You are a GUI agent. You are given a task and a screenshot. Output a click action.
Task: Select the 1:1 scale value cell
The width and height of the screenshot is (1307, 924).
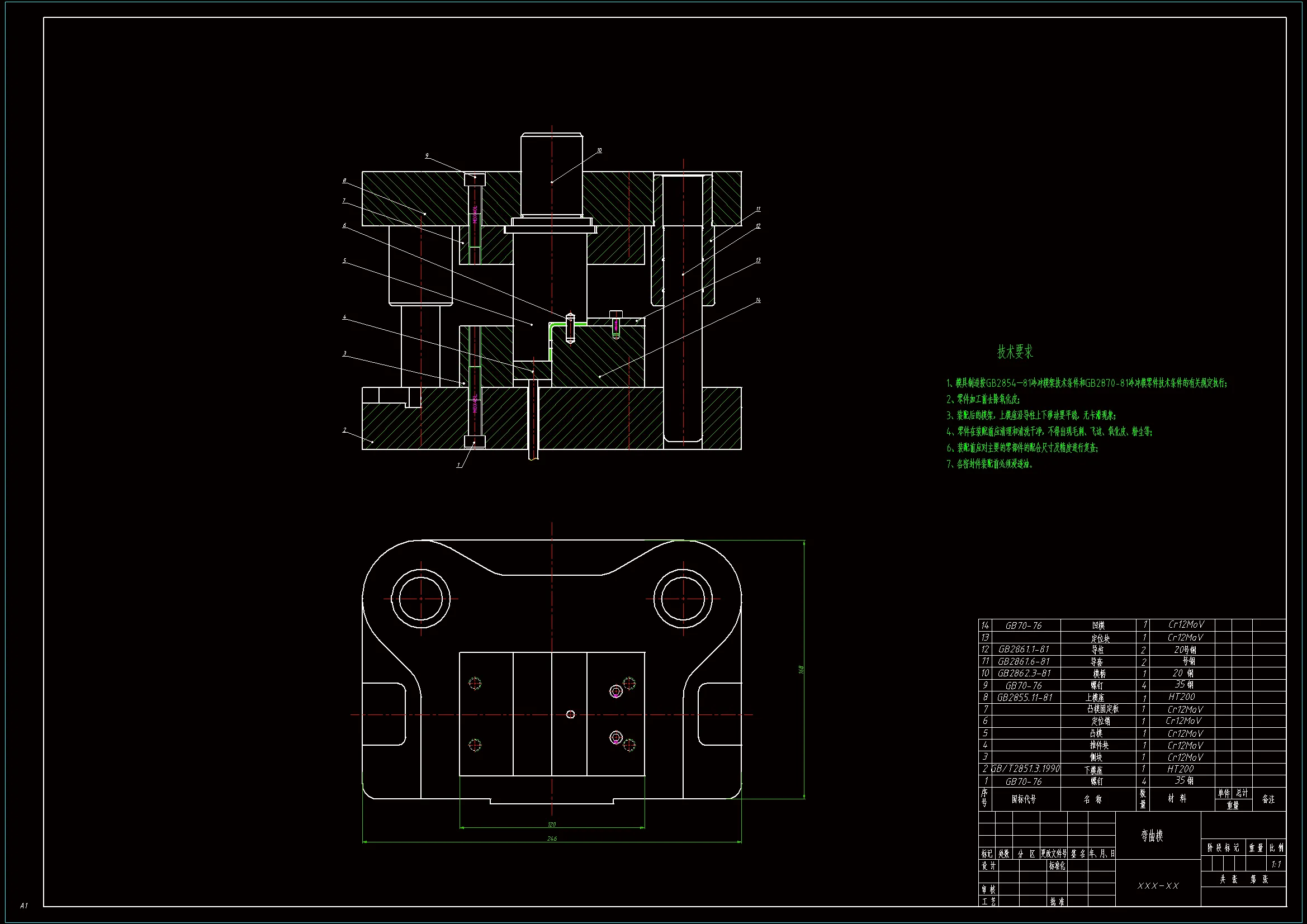pyautogui.click(x=1276, y=864)
